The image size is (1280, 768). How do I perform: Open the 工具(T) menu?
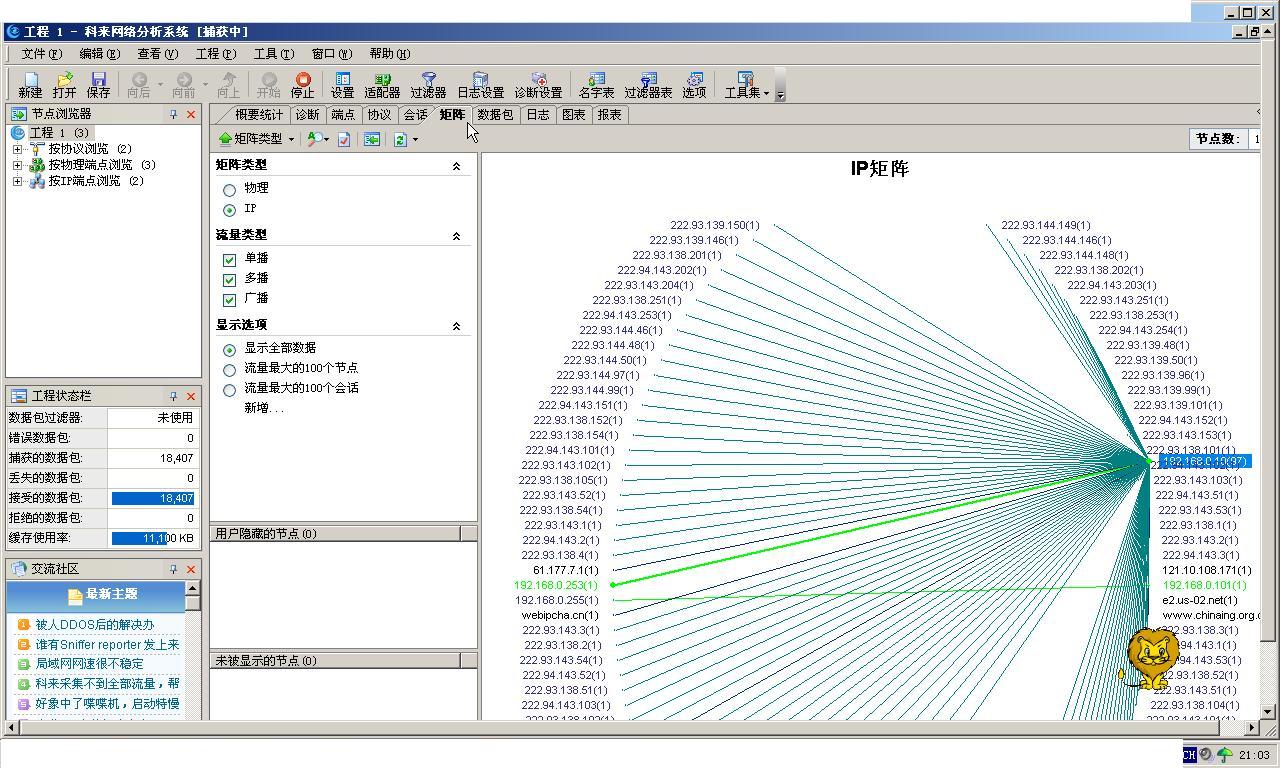[273, 54]
